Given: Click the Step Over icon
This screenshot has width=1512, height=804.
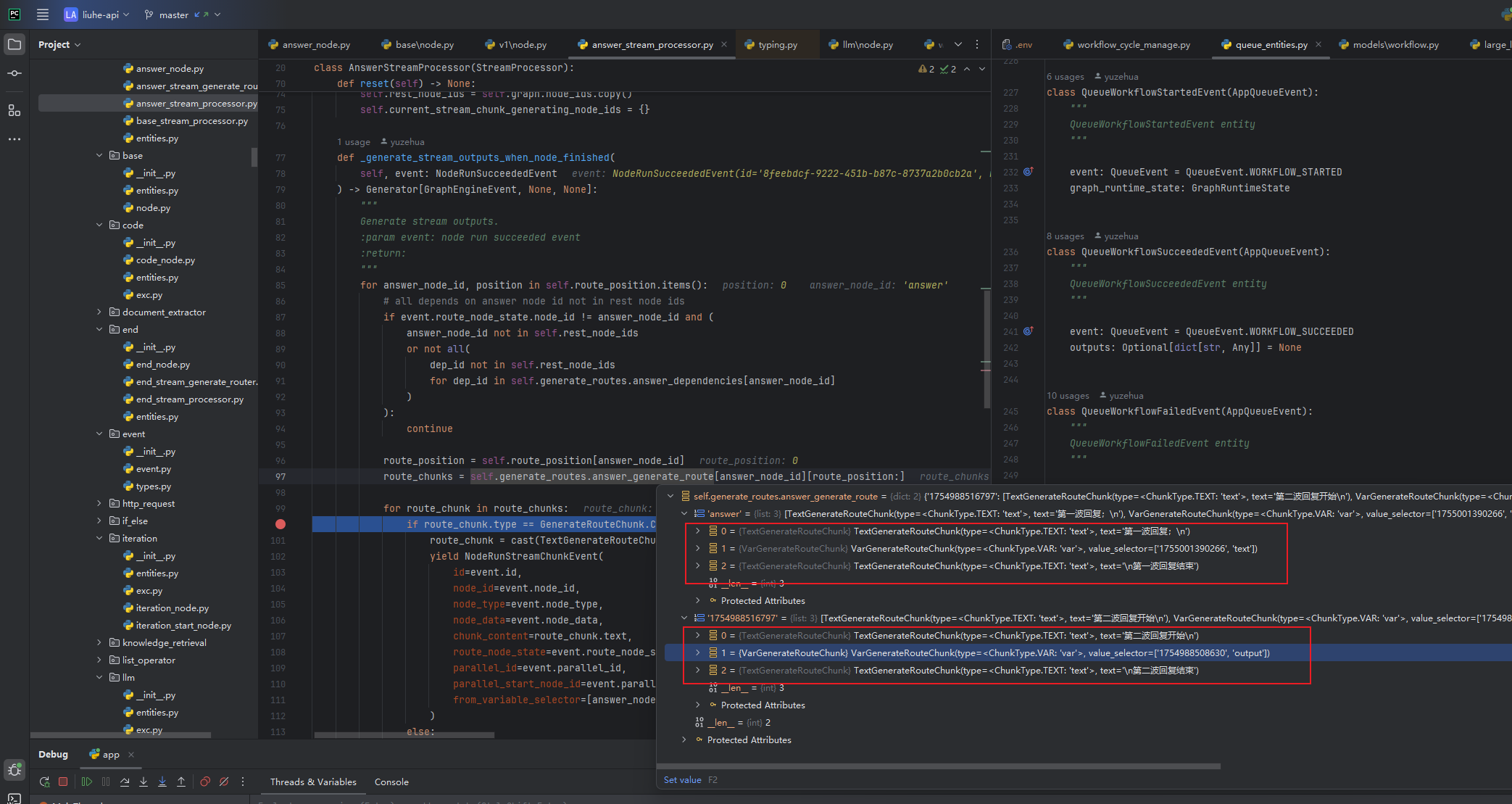Looking at the screenshot, I should coord(125,782).
